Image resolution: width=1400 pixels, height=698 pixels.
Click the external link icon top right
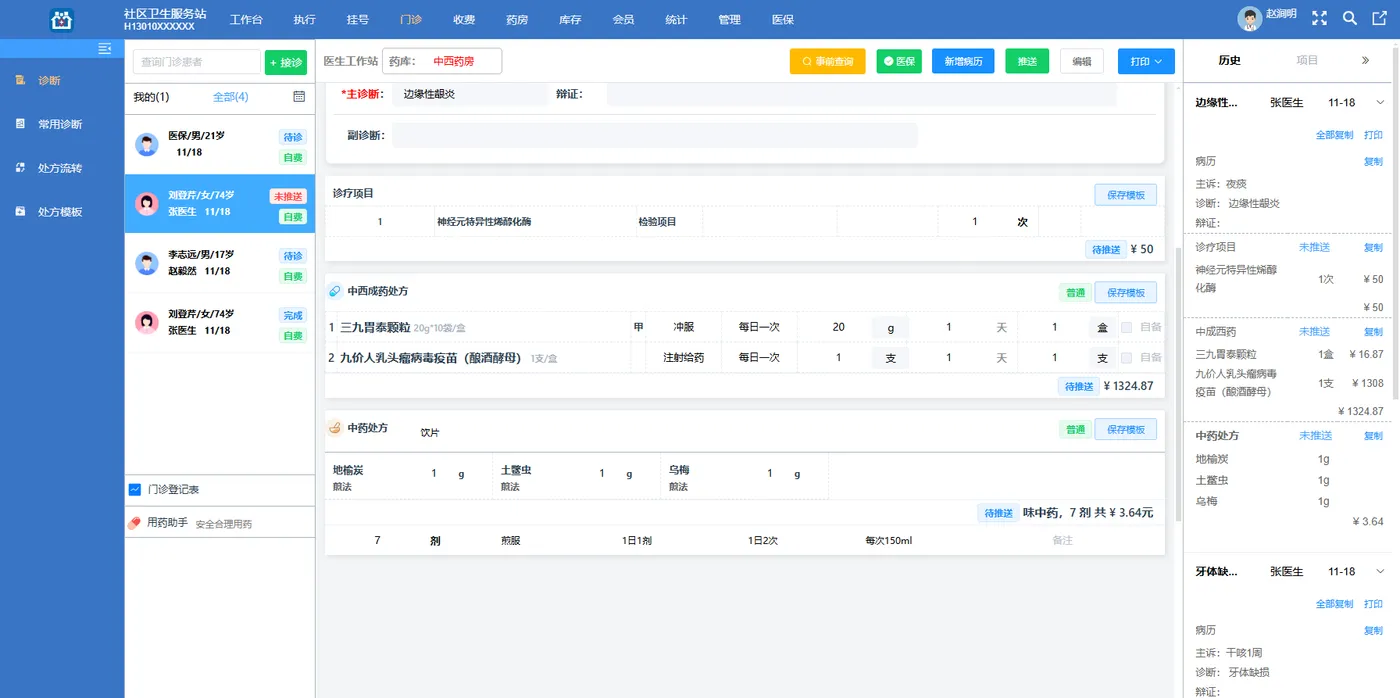click(1380, 17)
